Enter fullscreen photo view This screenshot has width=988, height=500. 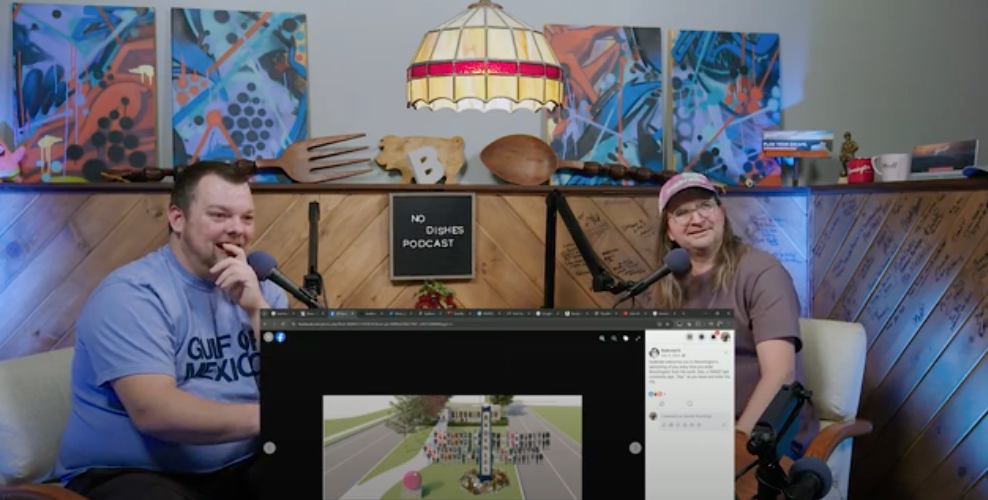pyautogui.click(x=636, y=337)
